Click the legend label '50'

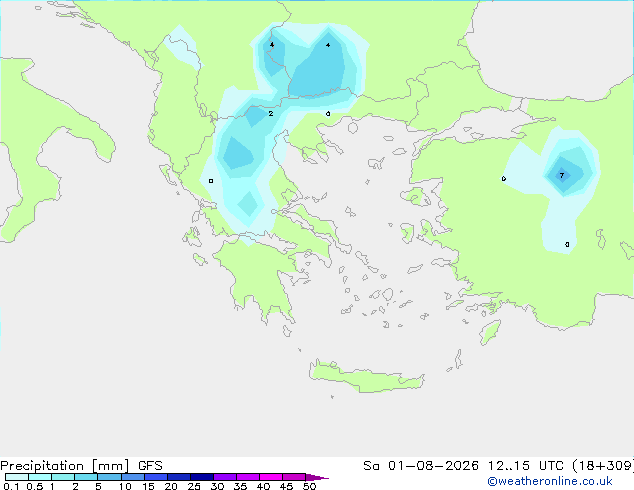309,486
